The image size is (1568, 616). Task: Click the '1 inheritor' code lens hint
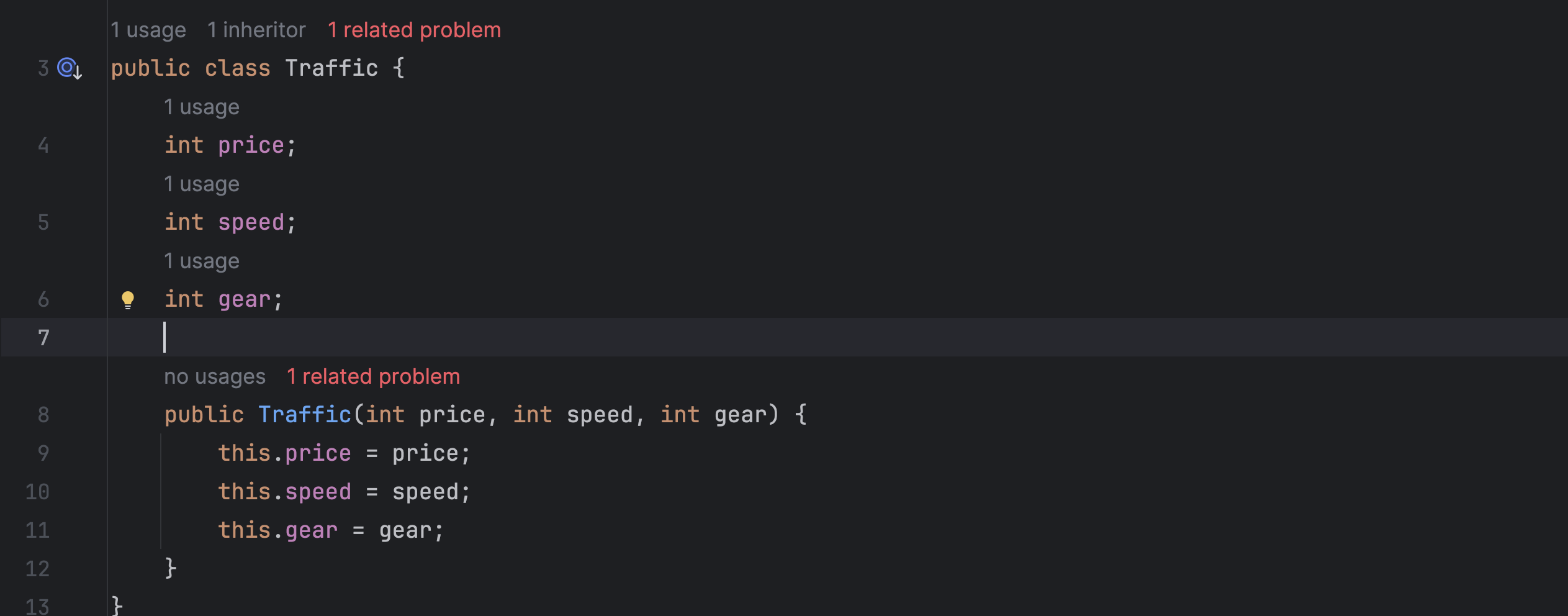click(256, 30)
